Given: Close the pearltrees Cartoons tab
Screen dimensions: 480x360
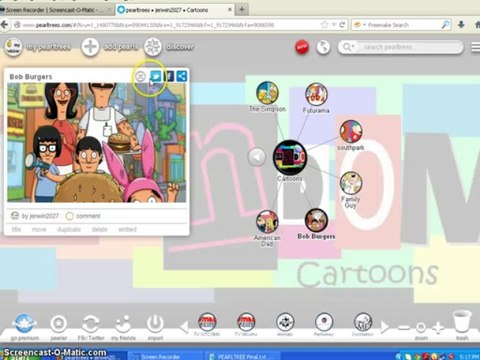Looking at the screenshot, I should click(229, 10).
